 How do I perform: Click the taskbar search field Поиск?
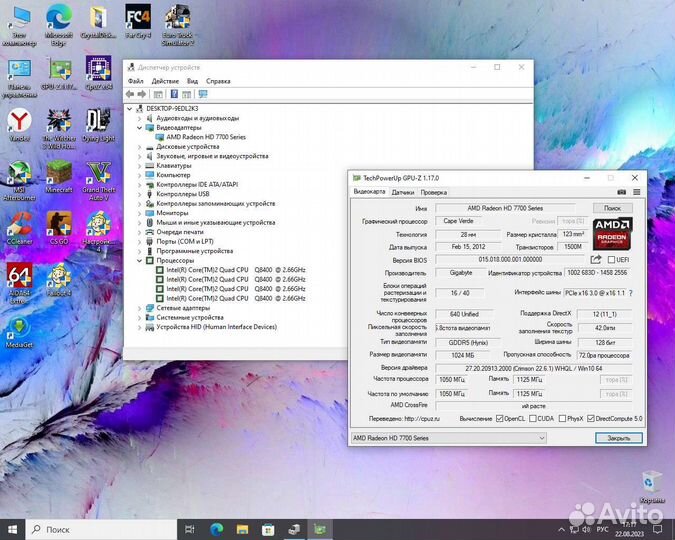click(101, 529)
